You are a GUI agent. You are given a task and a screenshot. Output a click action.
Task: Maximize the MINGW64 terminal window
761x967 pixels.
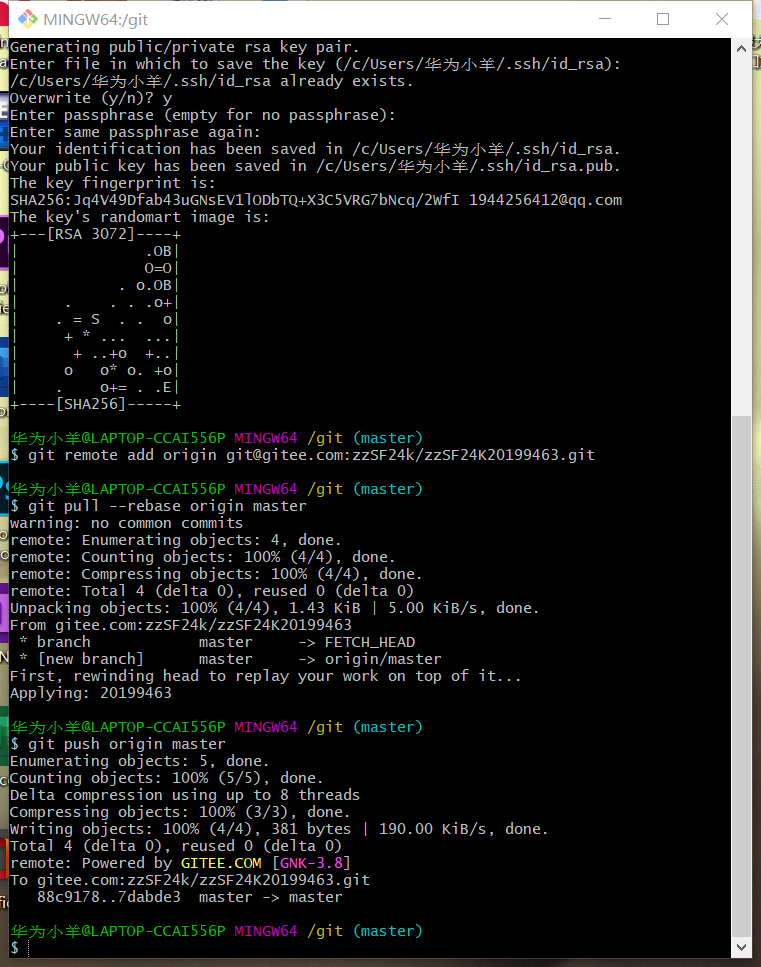pos(663,19)
